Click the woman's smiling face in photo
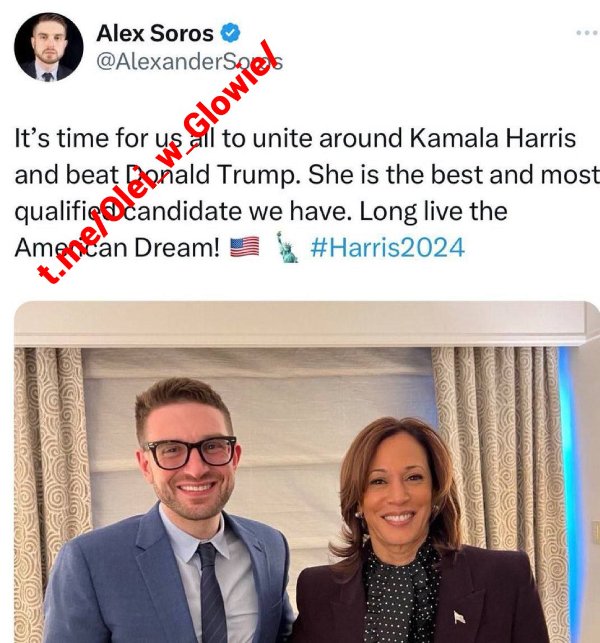 (397, 489)
